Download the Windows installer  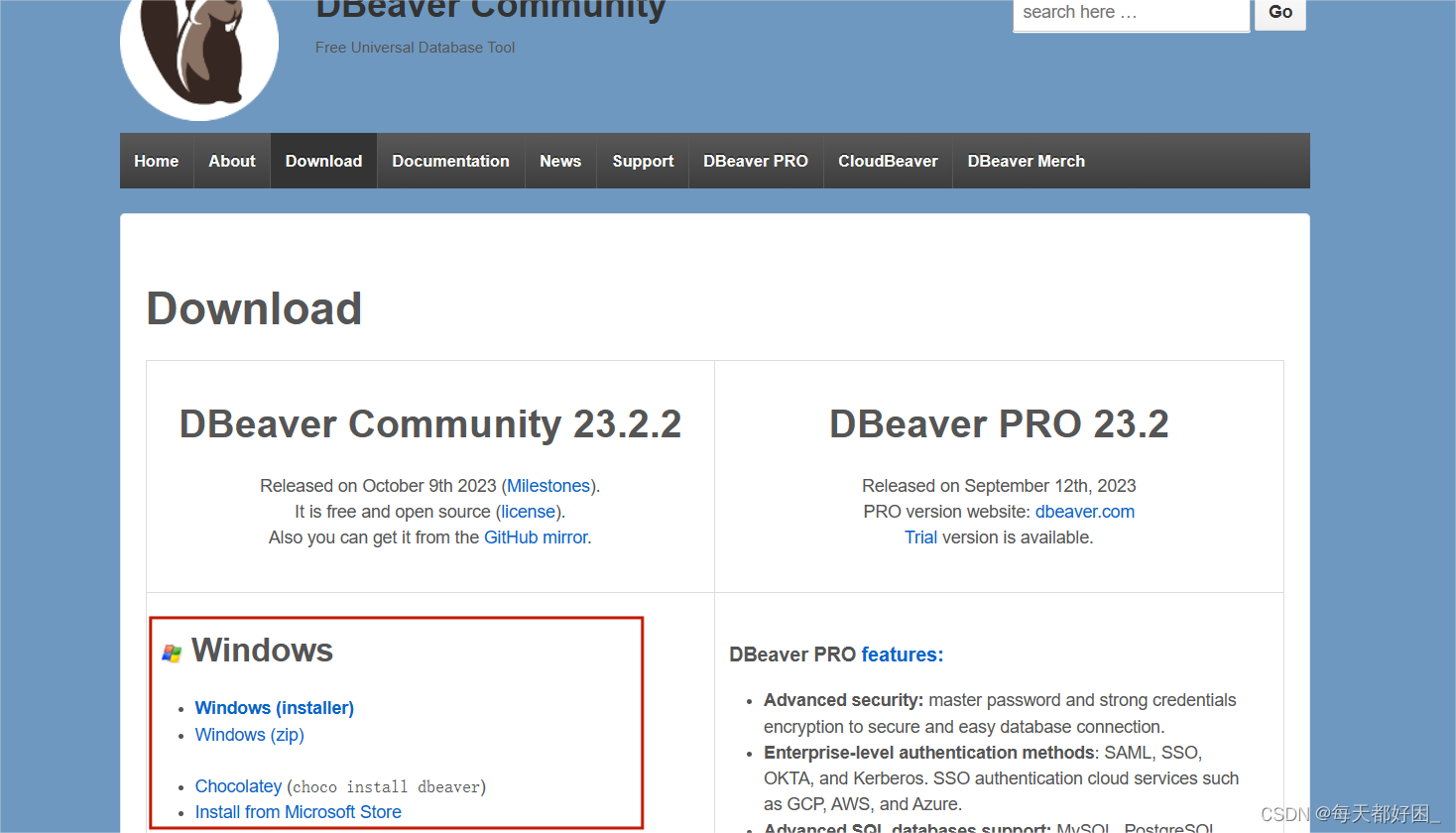tap(274, 707)
